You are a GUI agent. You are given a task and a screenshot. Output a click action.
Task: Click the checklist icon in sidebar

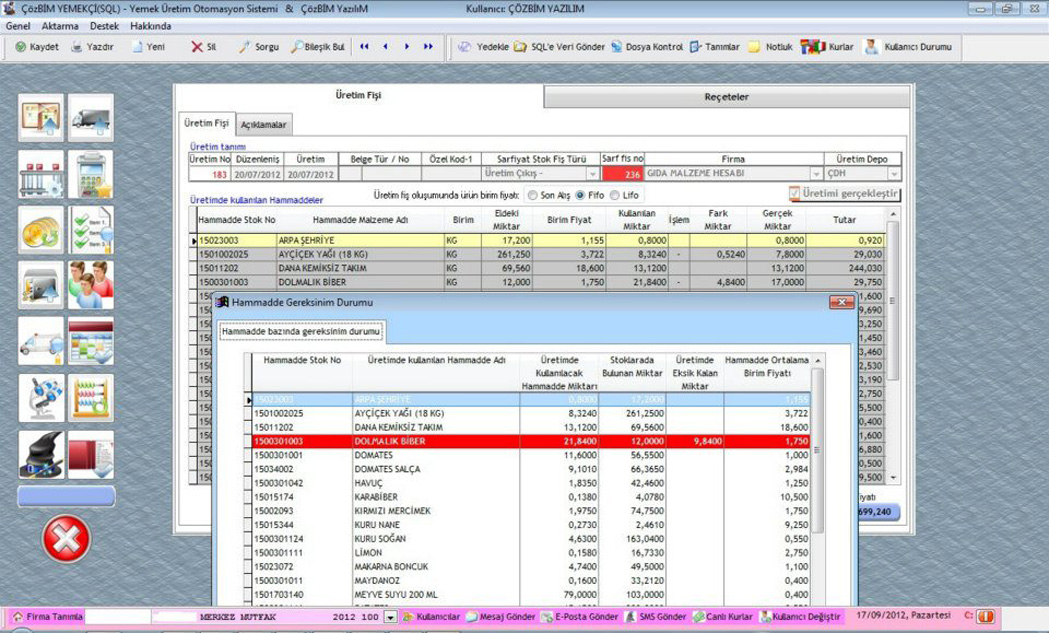(90, 230)
